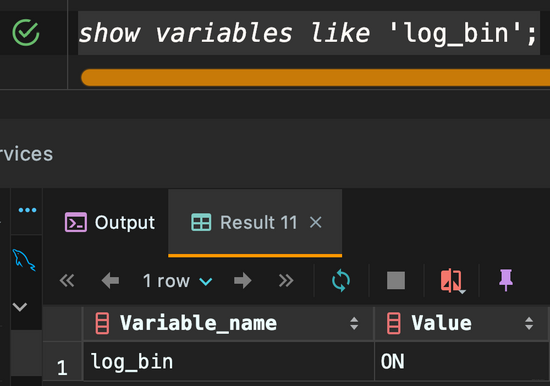Stop query with grey square button
Image resolution: width=550 pixels, height=386 pixels.
(x=396, y=281)
